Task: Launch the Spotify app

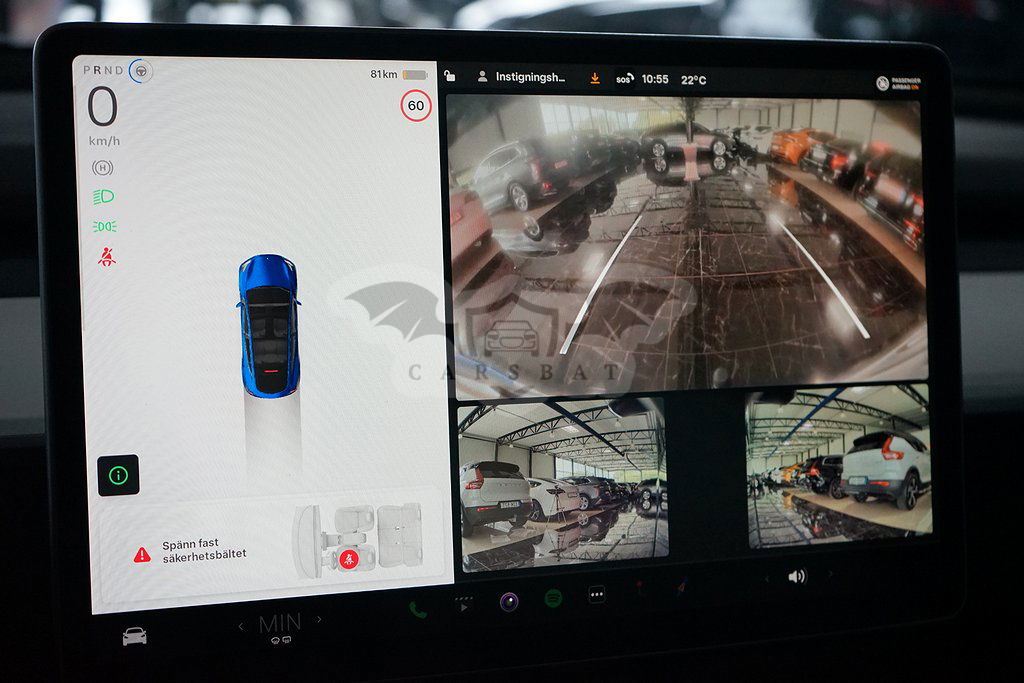Action: click(553, 598)
